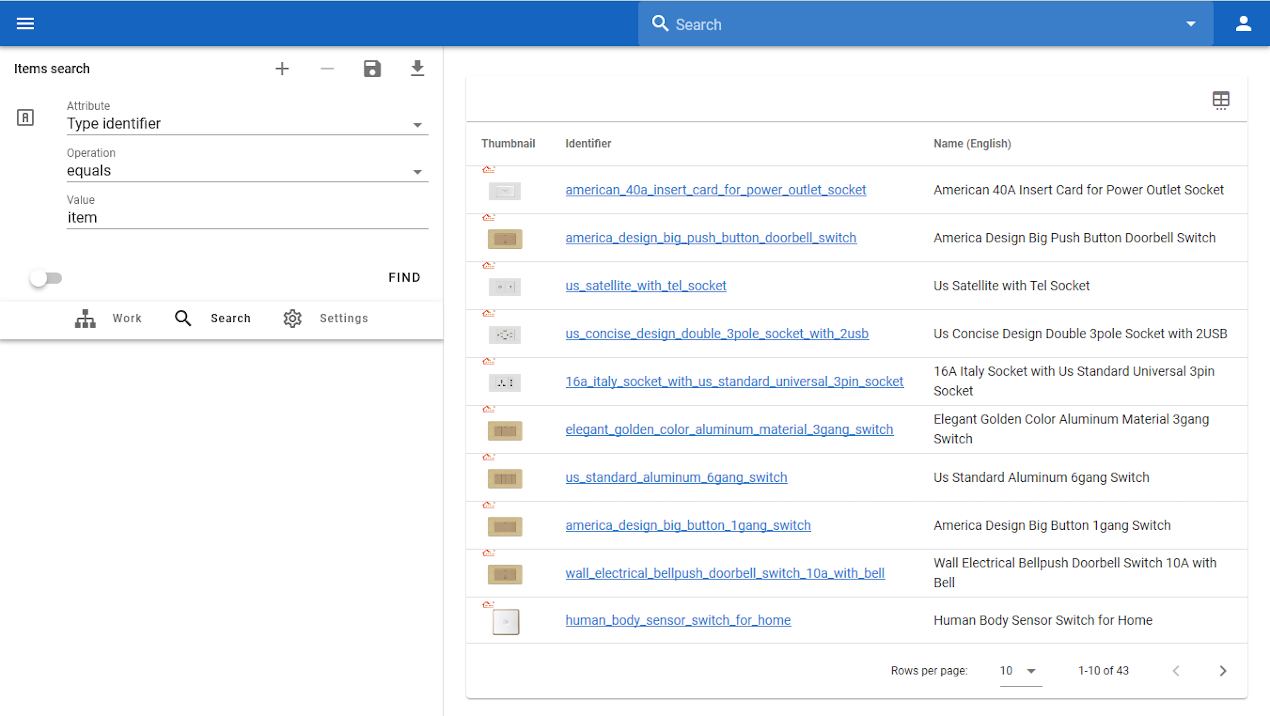Click name cell Human Body Sensor Switch for Home
The image size is (1270, 716).
(x=1043, y=621)
